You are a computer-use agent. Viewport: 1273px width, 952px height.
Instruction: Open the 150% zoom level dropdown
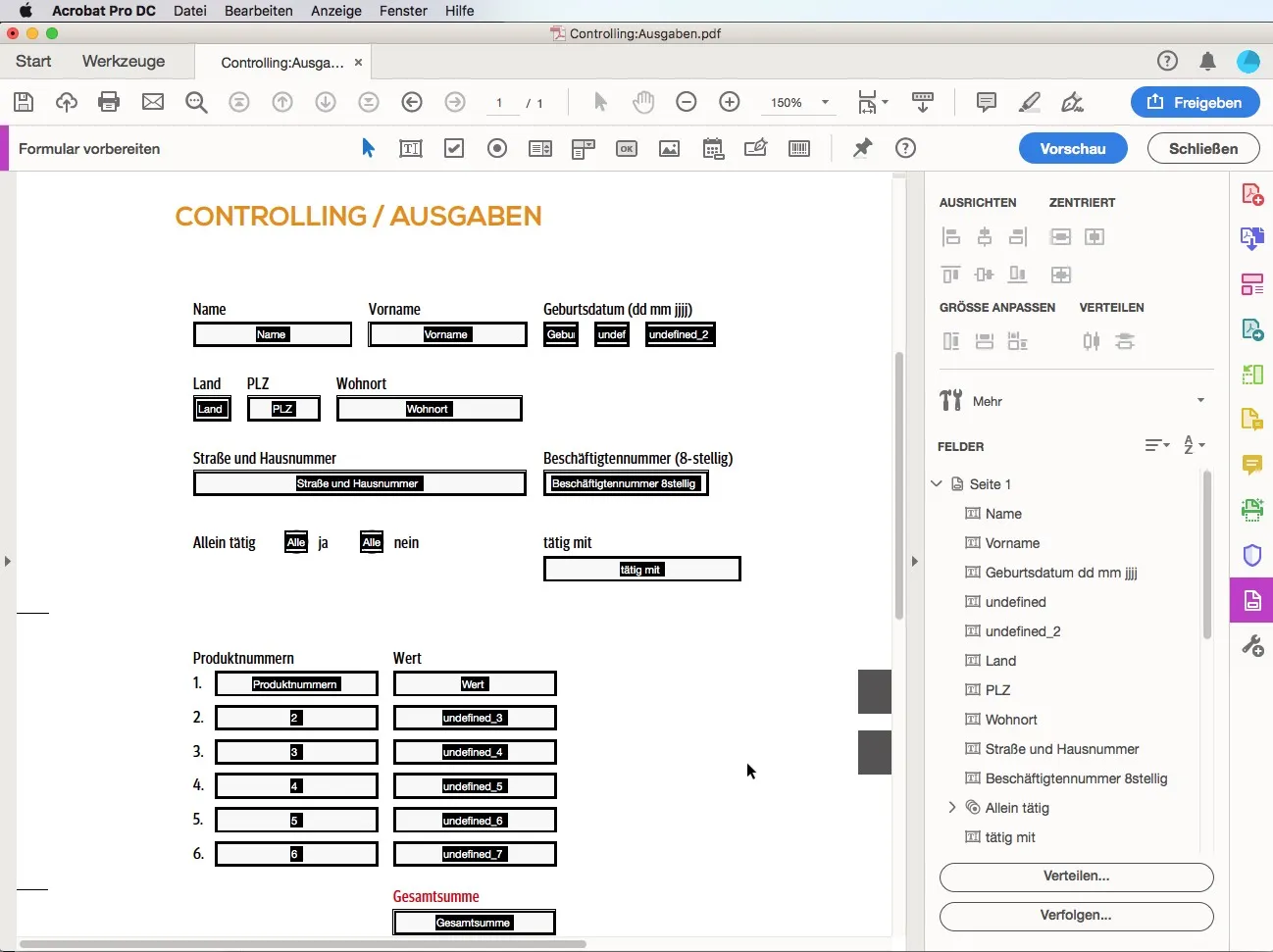click(826, 102)
